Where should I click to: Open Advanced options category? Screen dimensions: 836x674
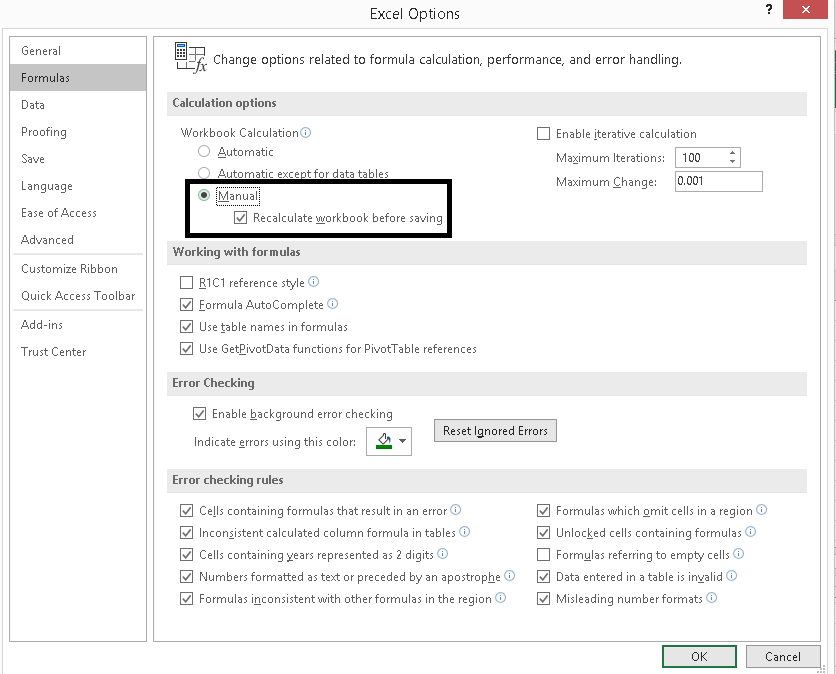78,240
